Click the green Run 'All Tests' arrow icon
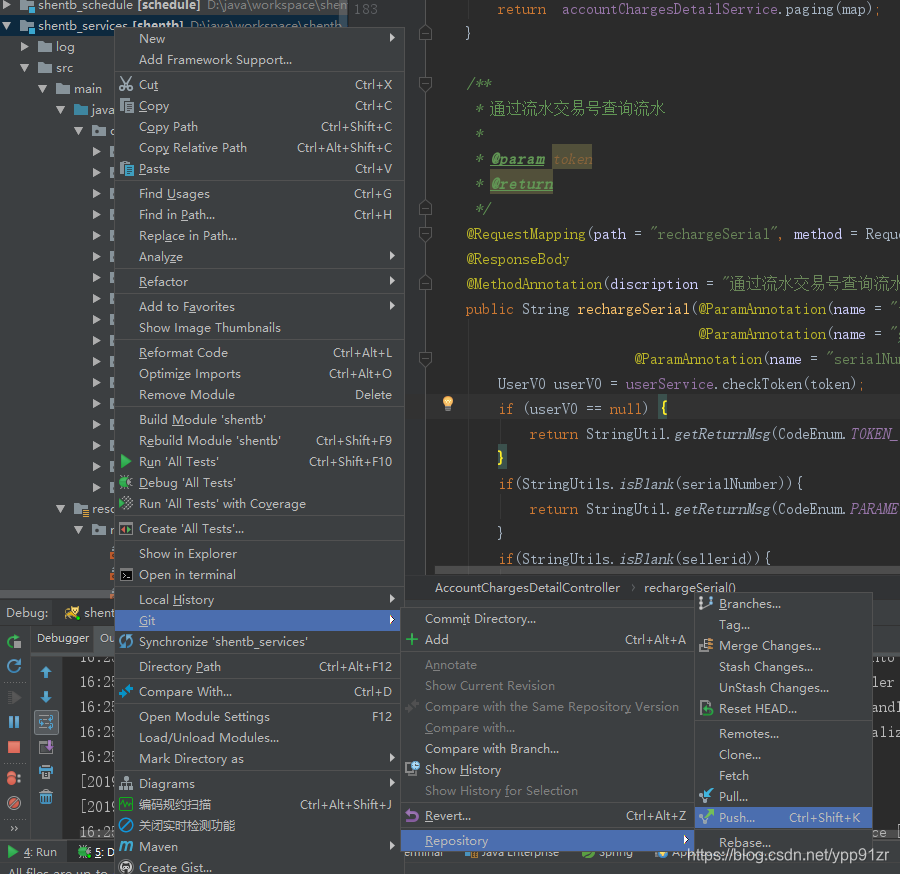The image size is (900, 874). [126, 461]
